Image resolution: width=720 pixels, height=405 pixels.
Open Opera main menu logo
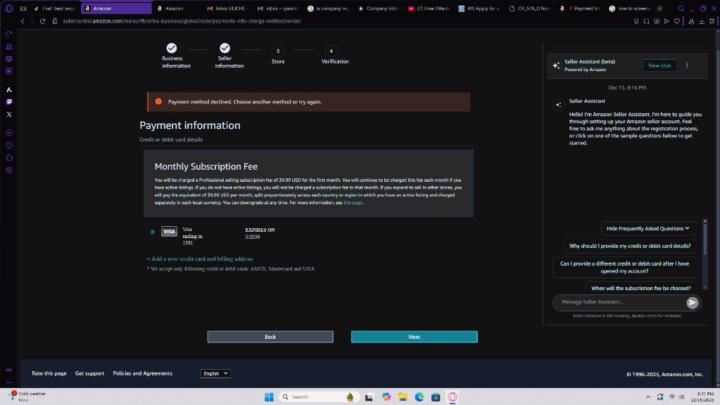(9, 8)
